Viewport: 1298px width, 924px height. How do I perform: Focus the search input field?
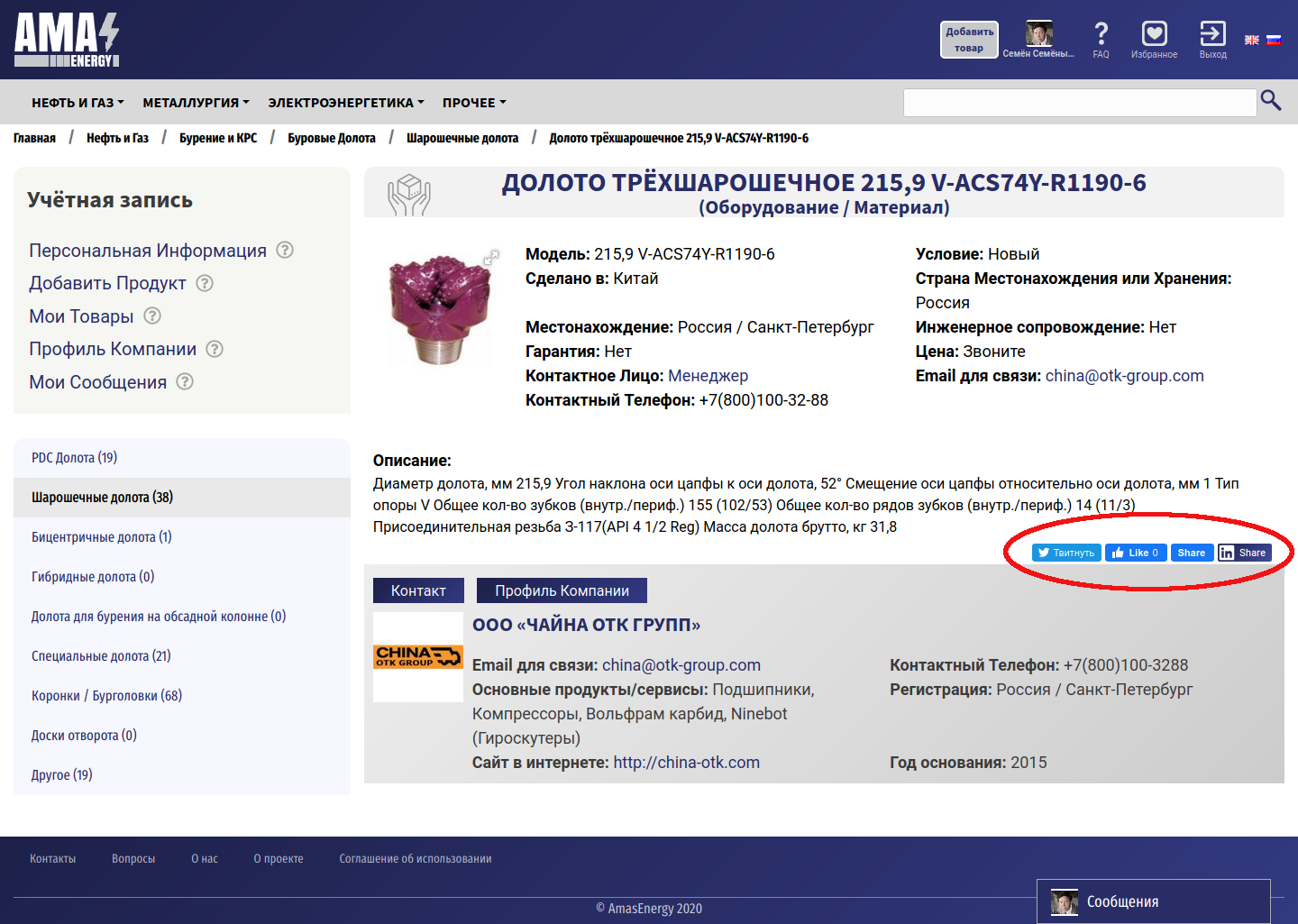pyautogui.click(x=1079, y=103)
